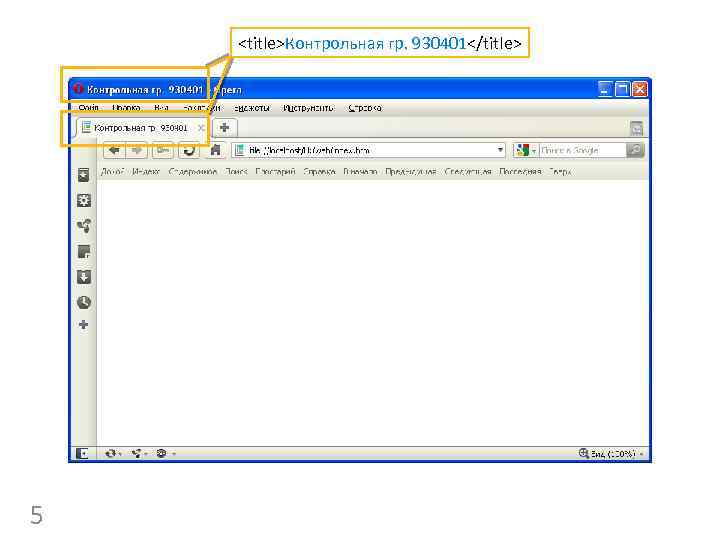Open the Google search engine selector

(x=526, y=150)
